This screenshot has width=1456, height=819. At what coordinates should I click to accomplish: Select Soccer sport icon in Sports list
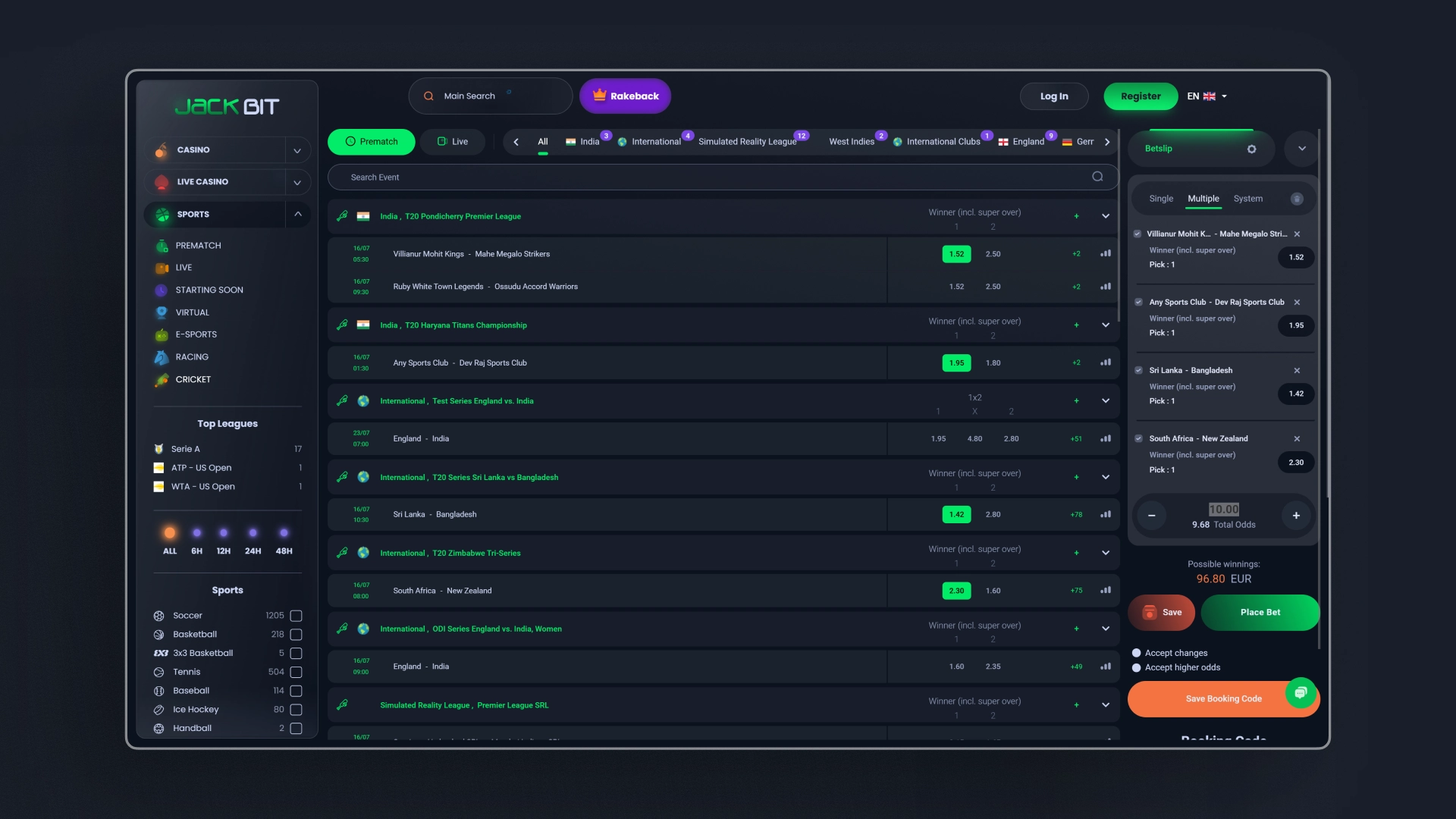coord(158,616)
